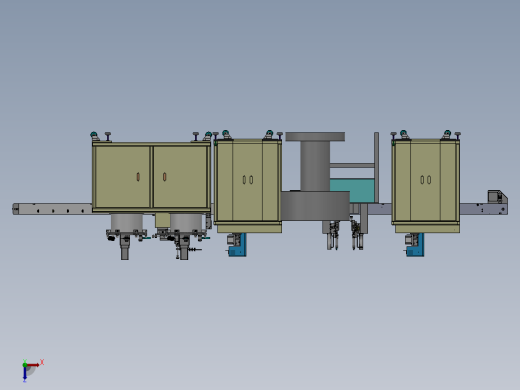Viewport: 520px width, 390px height.
Task: Click the red X axis arrow on triad
Action: pyautogui.click(x=33, y=365)
